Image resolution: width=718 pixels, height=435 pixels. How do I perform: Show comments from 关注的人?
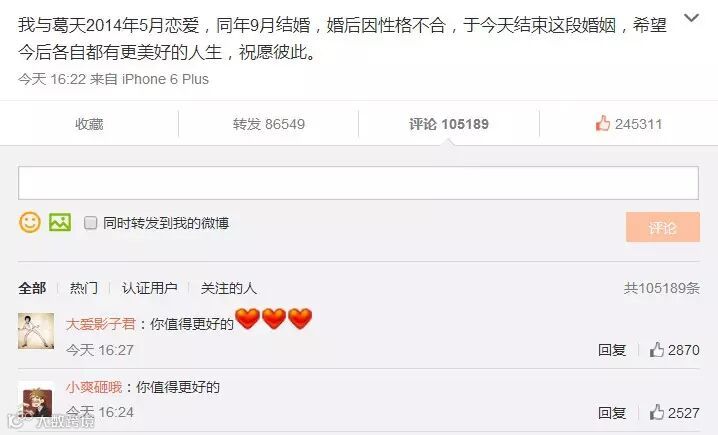(x=228, y=288)
